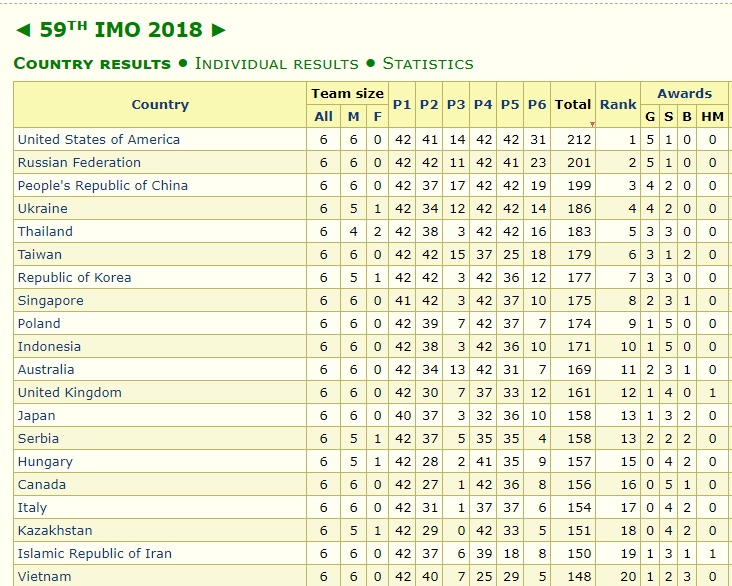The image size is (732, 586).
Task: Sort table by Country header
Action: coord(160,104)
